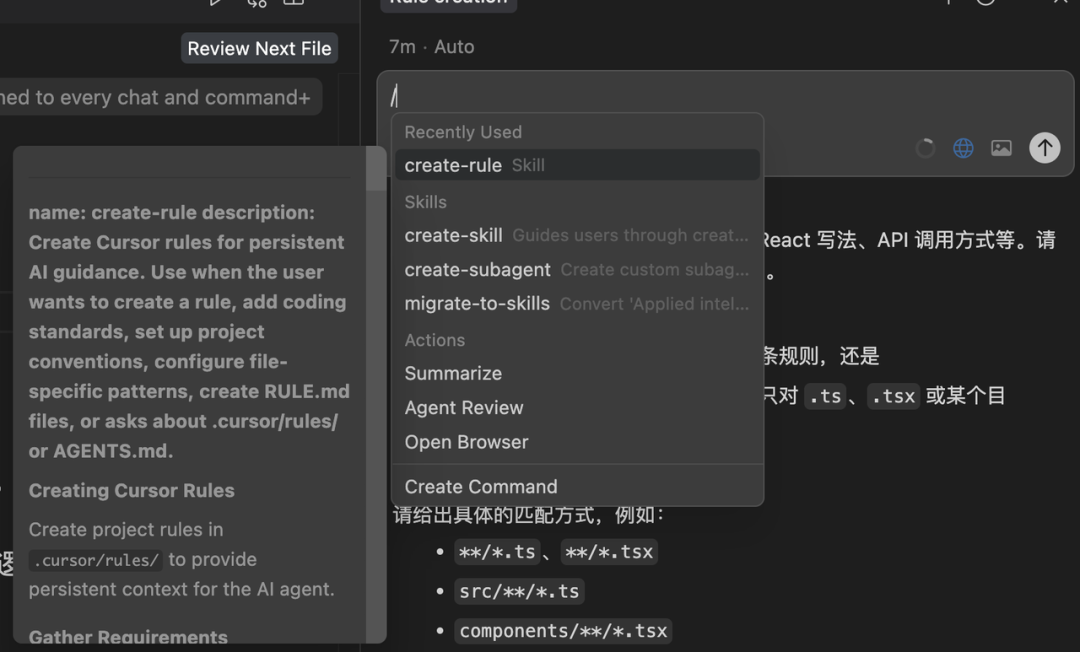
Task: Click the Review Next File button
Action: coord(259,48)
